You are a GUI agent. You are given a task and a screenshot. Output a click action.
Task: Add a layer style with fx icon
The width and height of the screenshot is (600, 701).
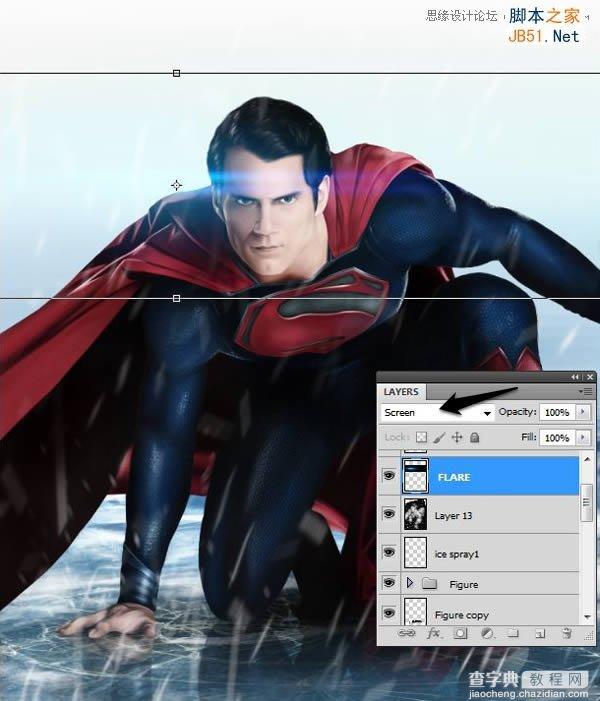coord(434,633)
